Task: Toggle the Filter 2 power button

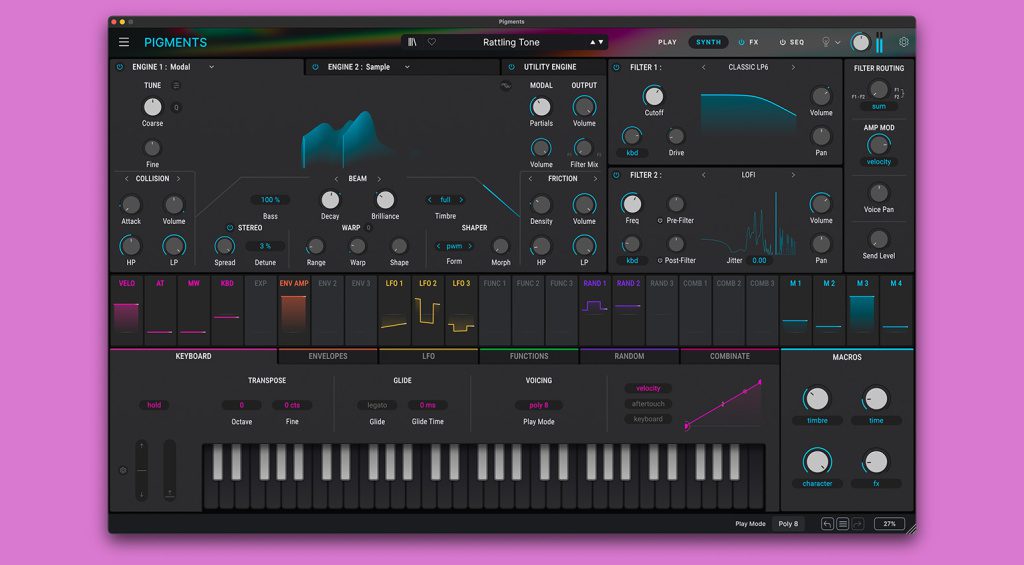Action: click(616, 175)
